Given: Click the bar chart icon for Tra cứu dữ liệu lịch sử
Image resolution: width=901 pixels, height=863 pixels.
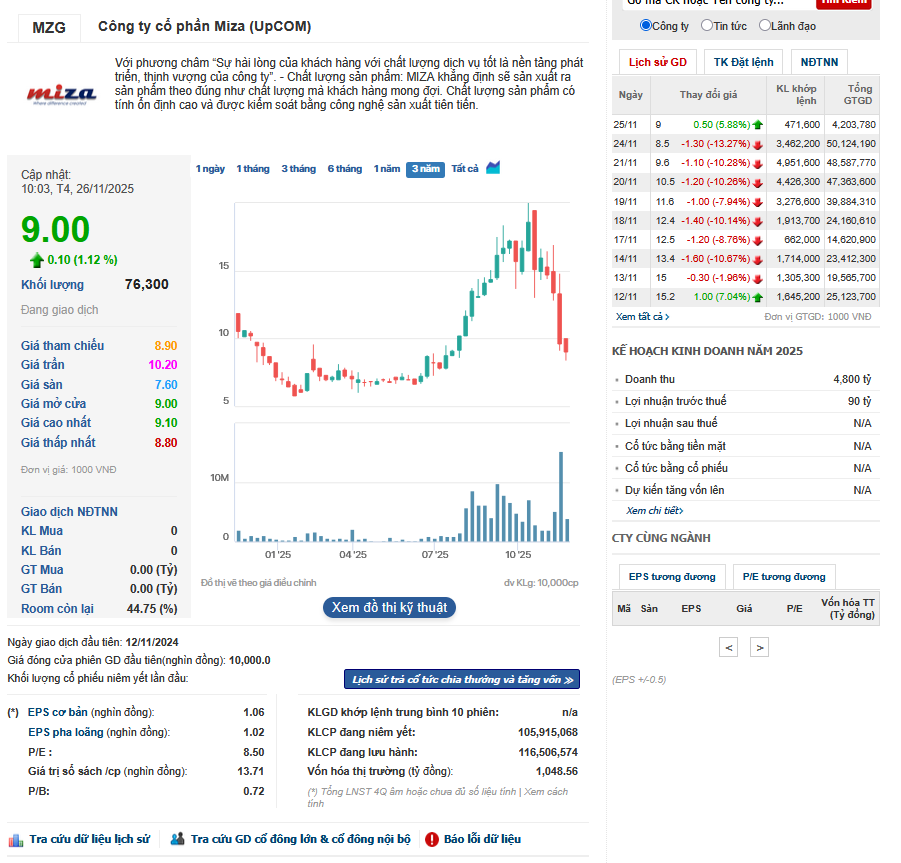Looking at the screenshot, I should 16,839.
